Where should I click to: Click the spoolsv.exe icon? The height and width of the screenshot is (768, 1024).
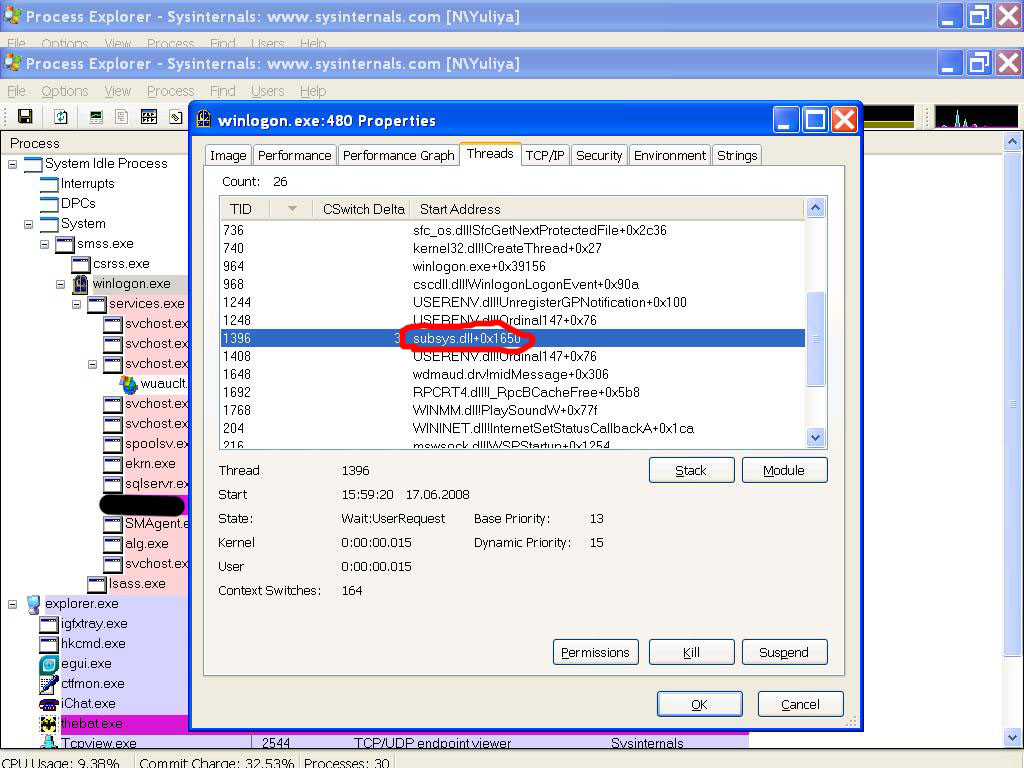113,444
